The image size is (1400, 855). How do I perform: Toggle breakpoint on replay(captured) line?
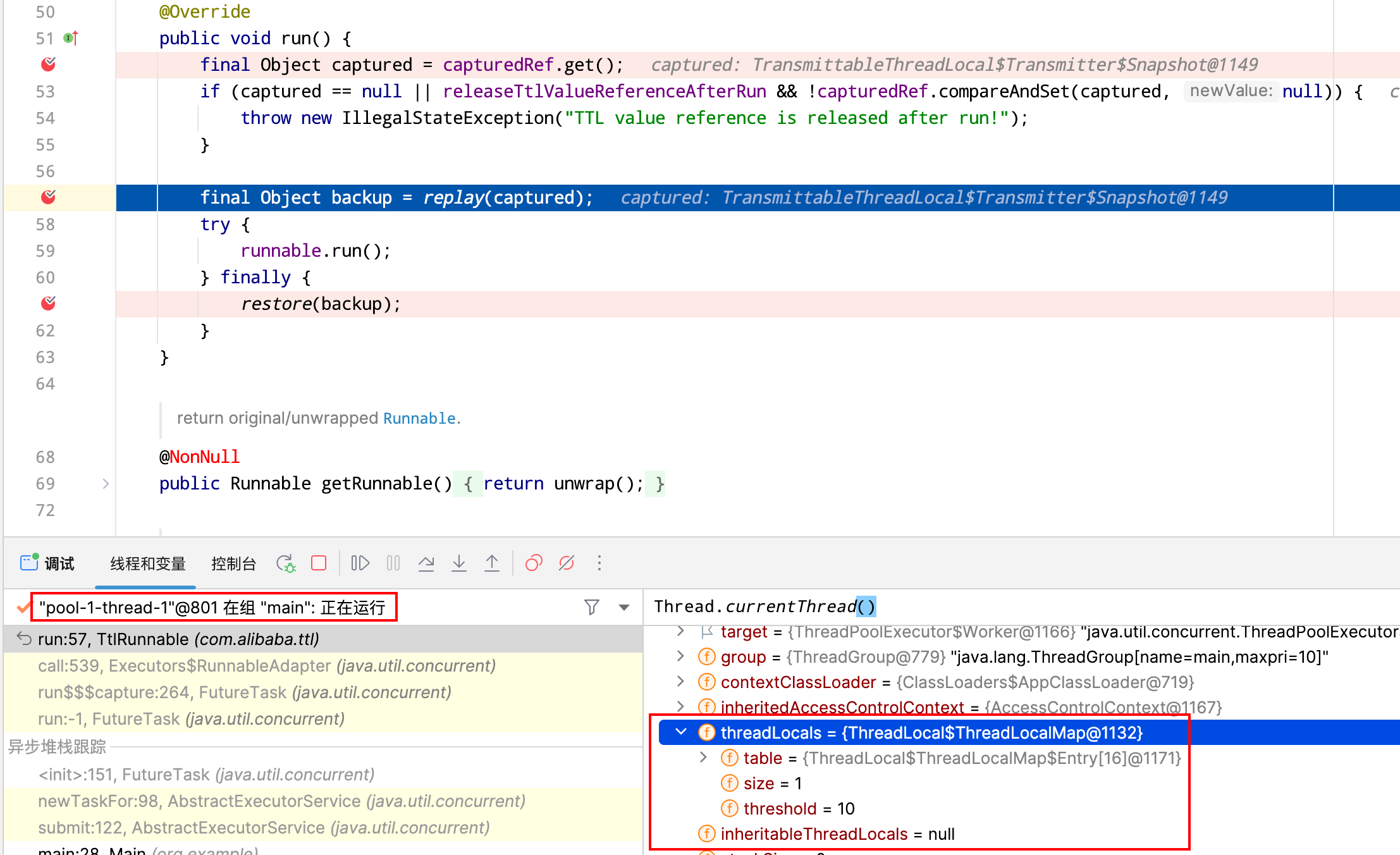tap(48, 197)
